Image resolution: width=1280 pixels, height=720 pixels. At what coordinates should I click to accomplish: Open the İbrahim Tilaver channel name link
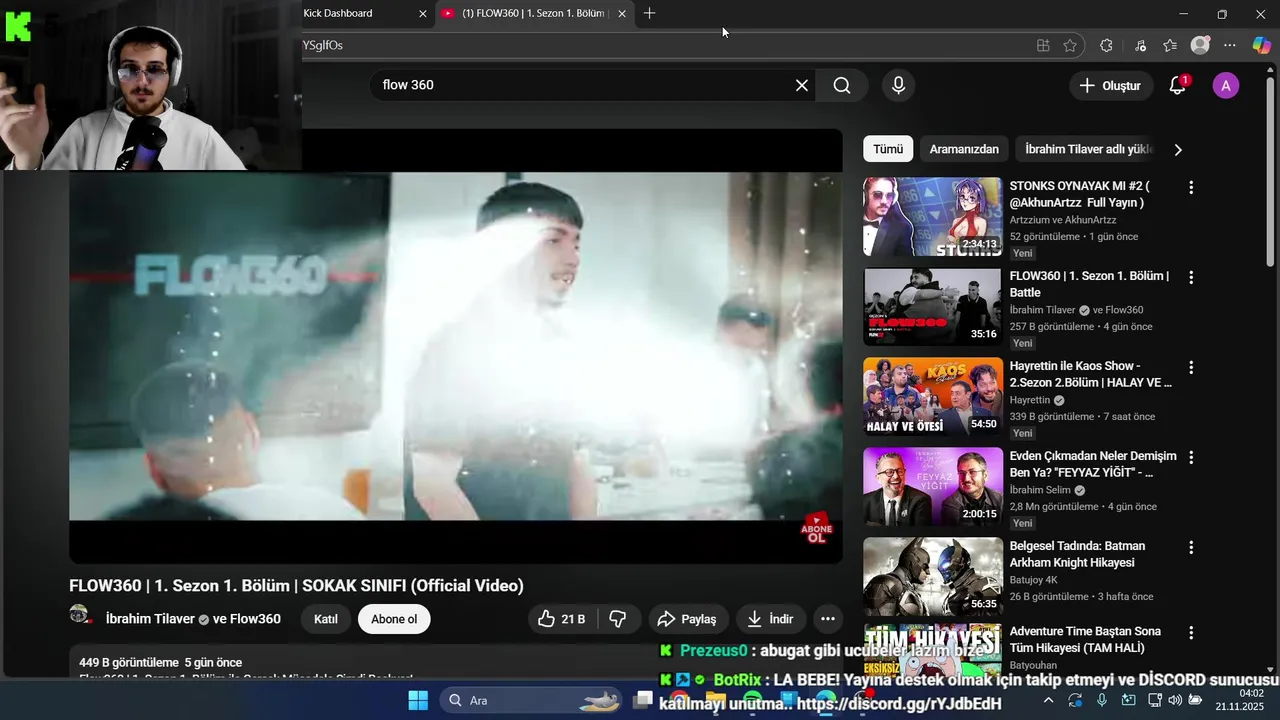tap(150, 619)
